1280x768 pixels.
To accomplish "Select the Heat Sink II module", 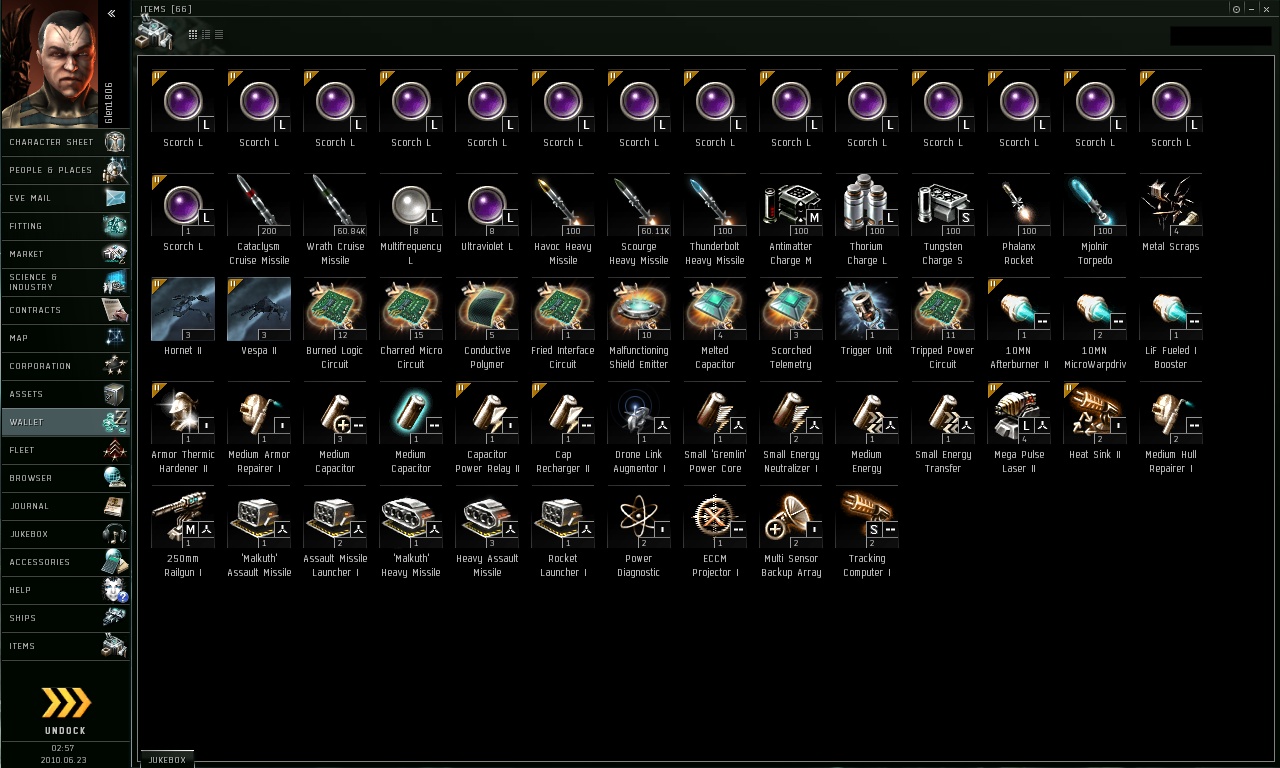I will point(1095,421).
